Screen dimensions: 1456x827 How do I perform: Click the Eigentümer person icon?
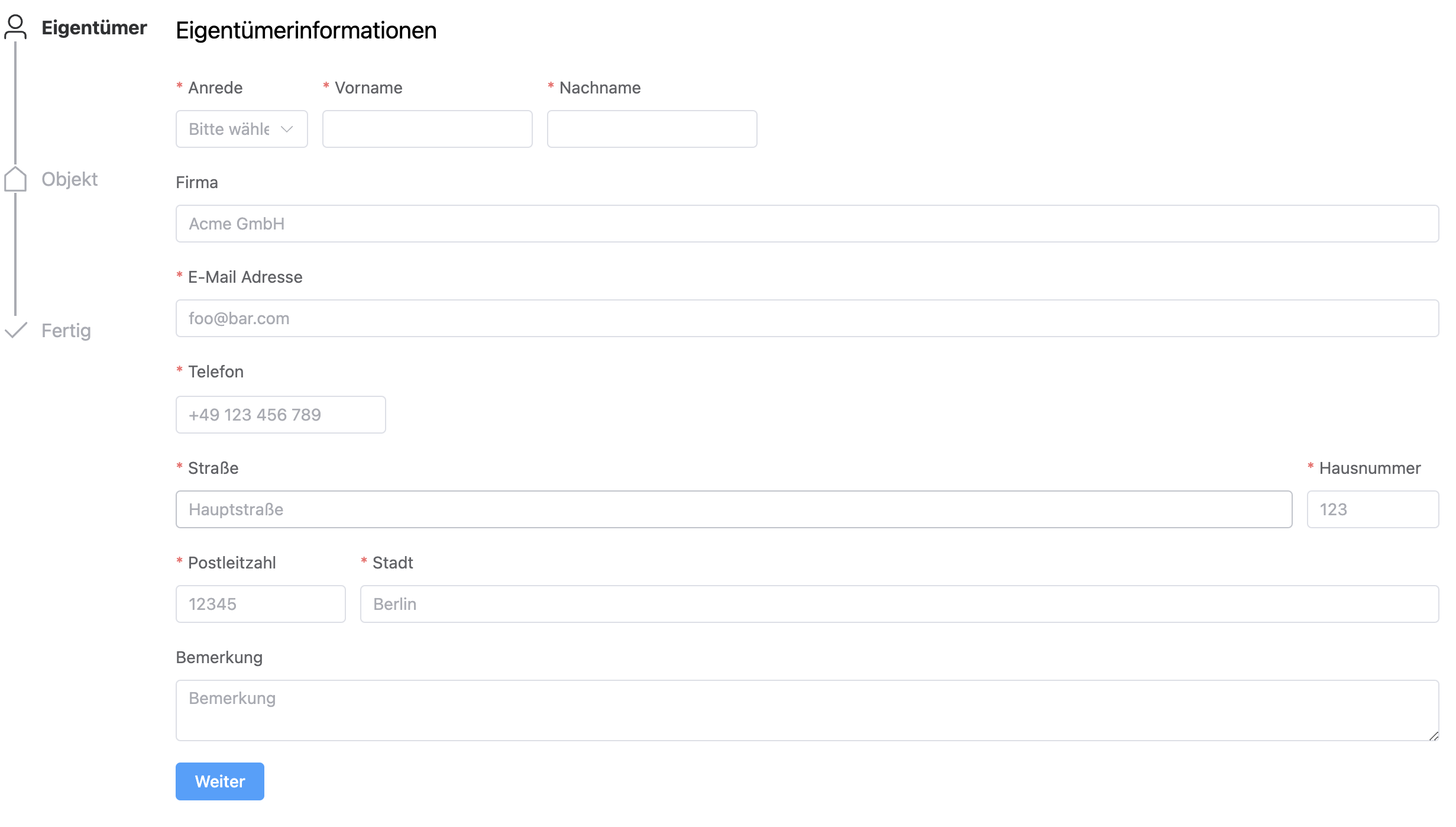tap(15, 27)
